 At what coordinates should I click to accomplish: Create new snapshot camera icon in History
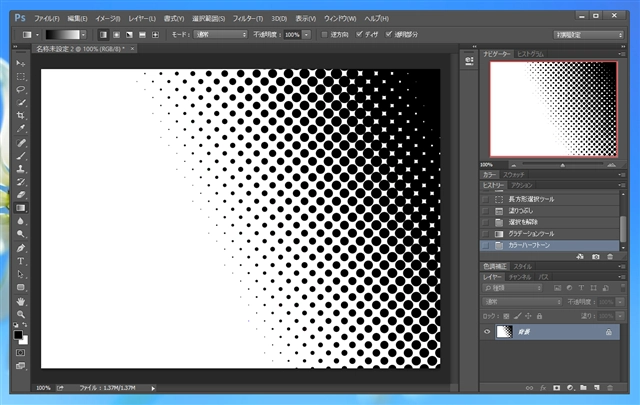point(596,256)
